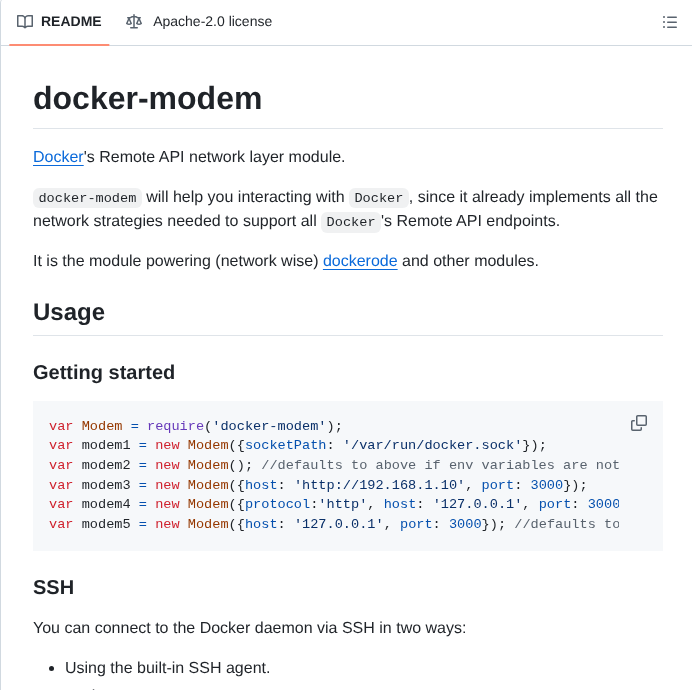Open the outline table of contents icon
This screenshot has width=692, height=690.
point(669,22)
